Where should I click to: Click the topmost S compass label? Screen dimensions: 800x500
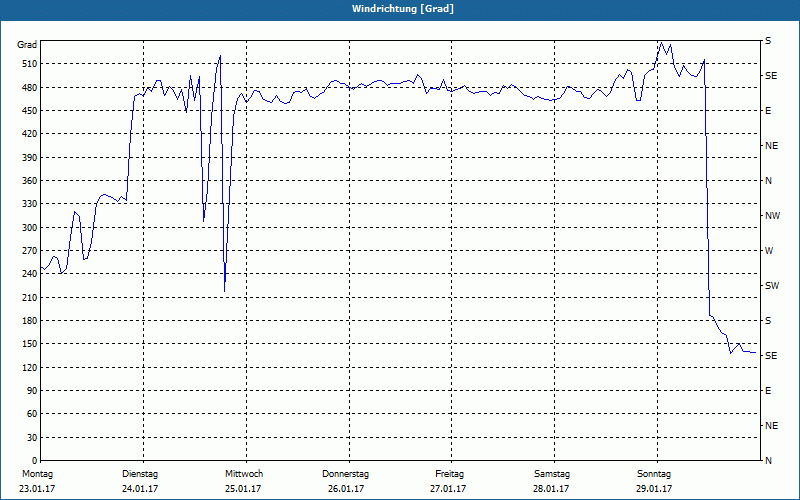(768, 41)
